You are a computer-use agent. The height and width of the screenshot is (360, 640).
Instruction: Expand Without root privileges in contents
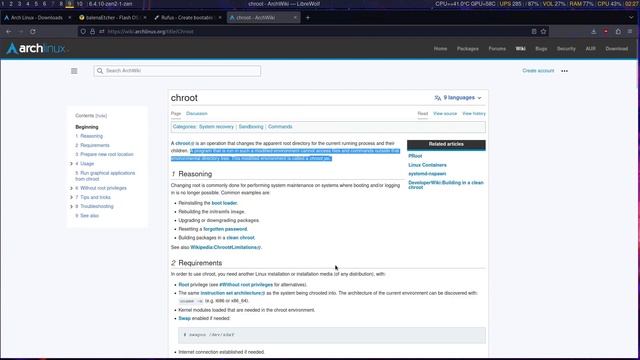coord(71,188)
